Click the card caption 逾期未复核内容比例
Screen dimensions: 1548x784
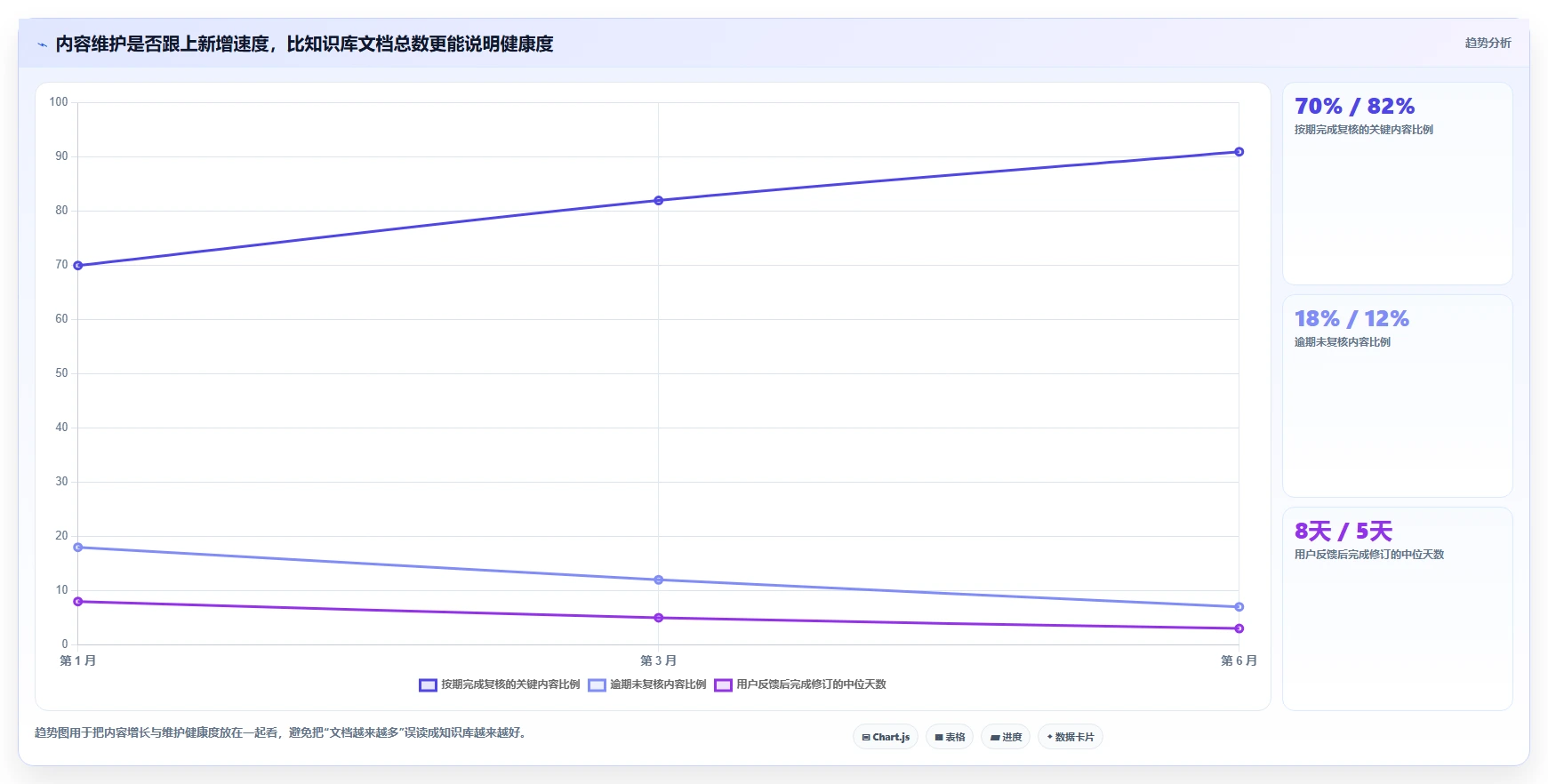click(1343, 342)
